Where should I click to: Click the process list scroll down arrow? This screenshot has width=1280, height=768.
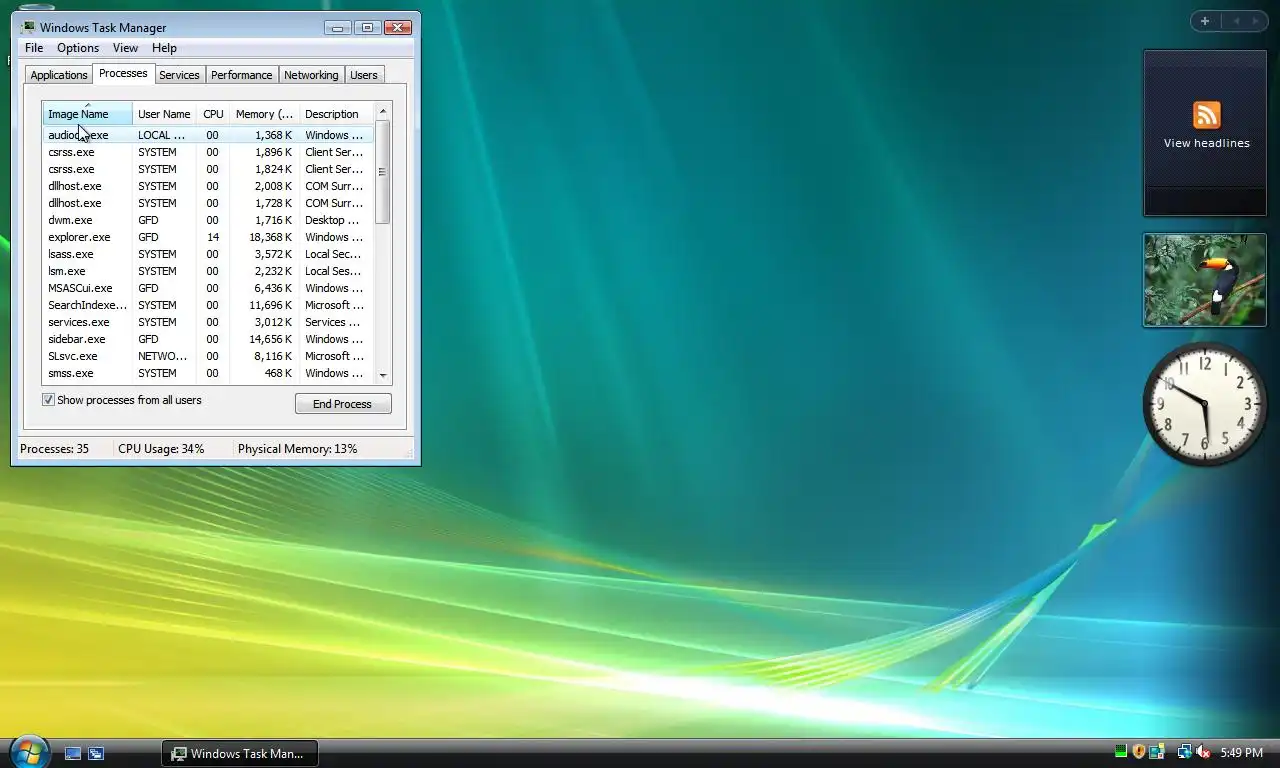383,376
